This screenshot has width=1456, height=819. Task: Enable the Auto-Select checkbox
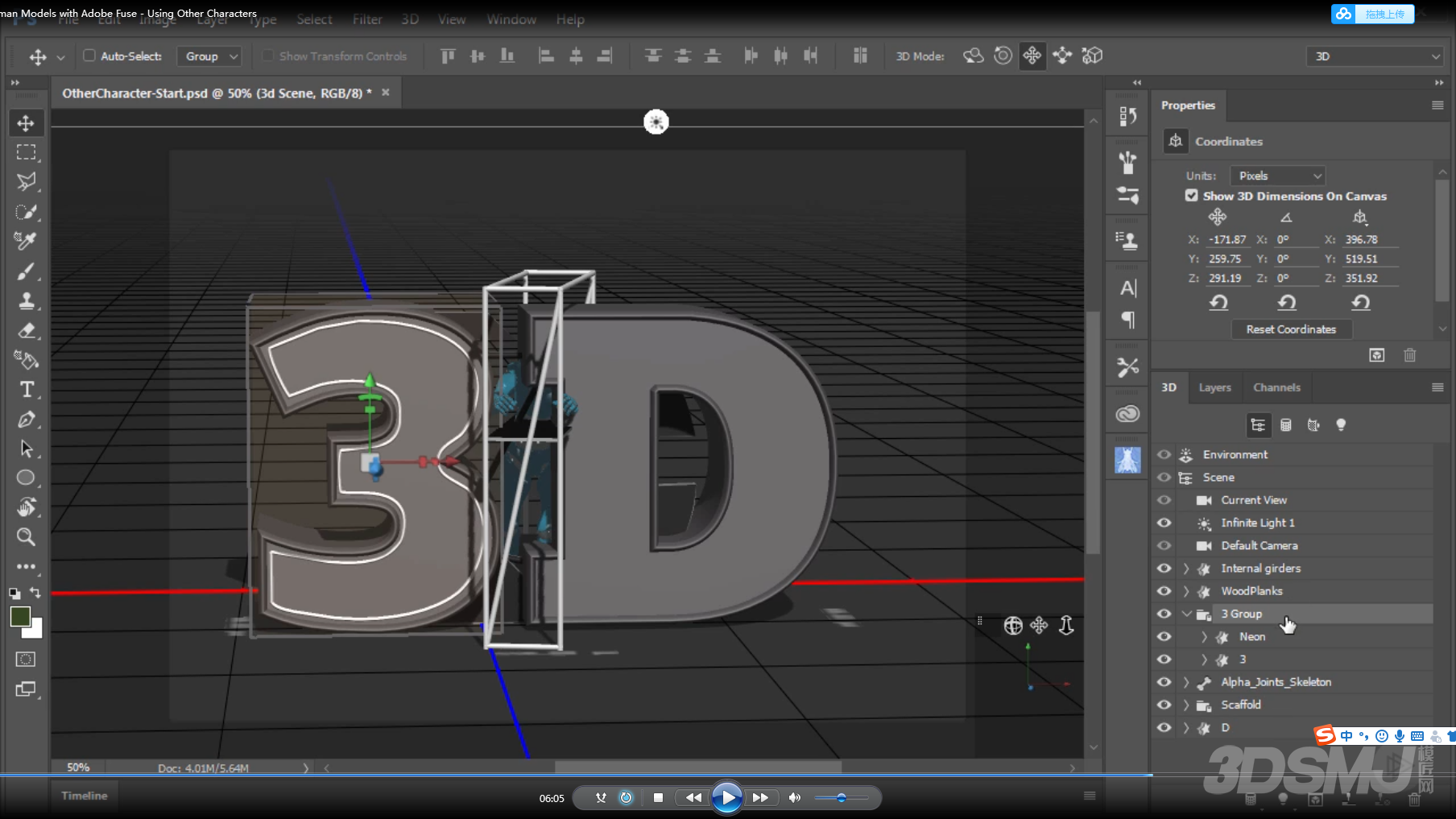coord(89,56)
